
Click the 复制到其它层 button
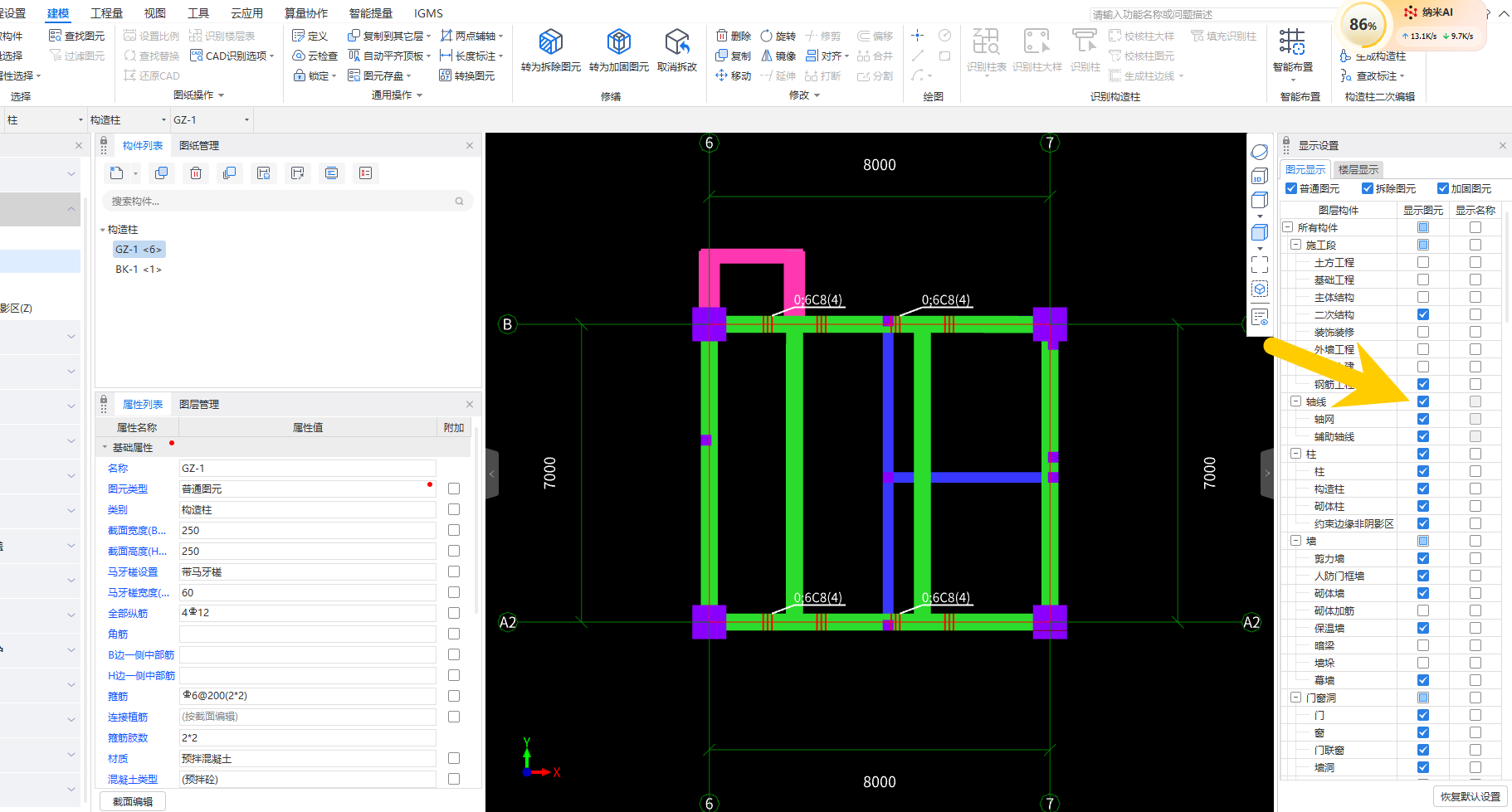[389, 36]
